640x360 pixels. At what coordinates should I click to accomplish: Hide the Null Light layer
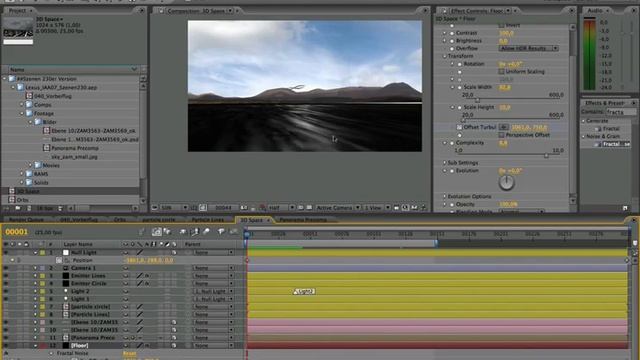pos(6,253)
